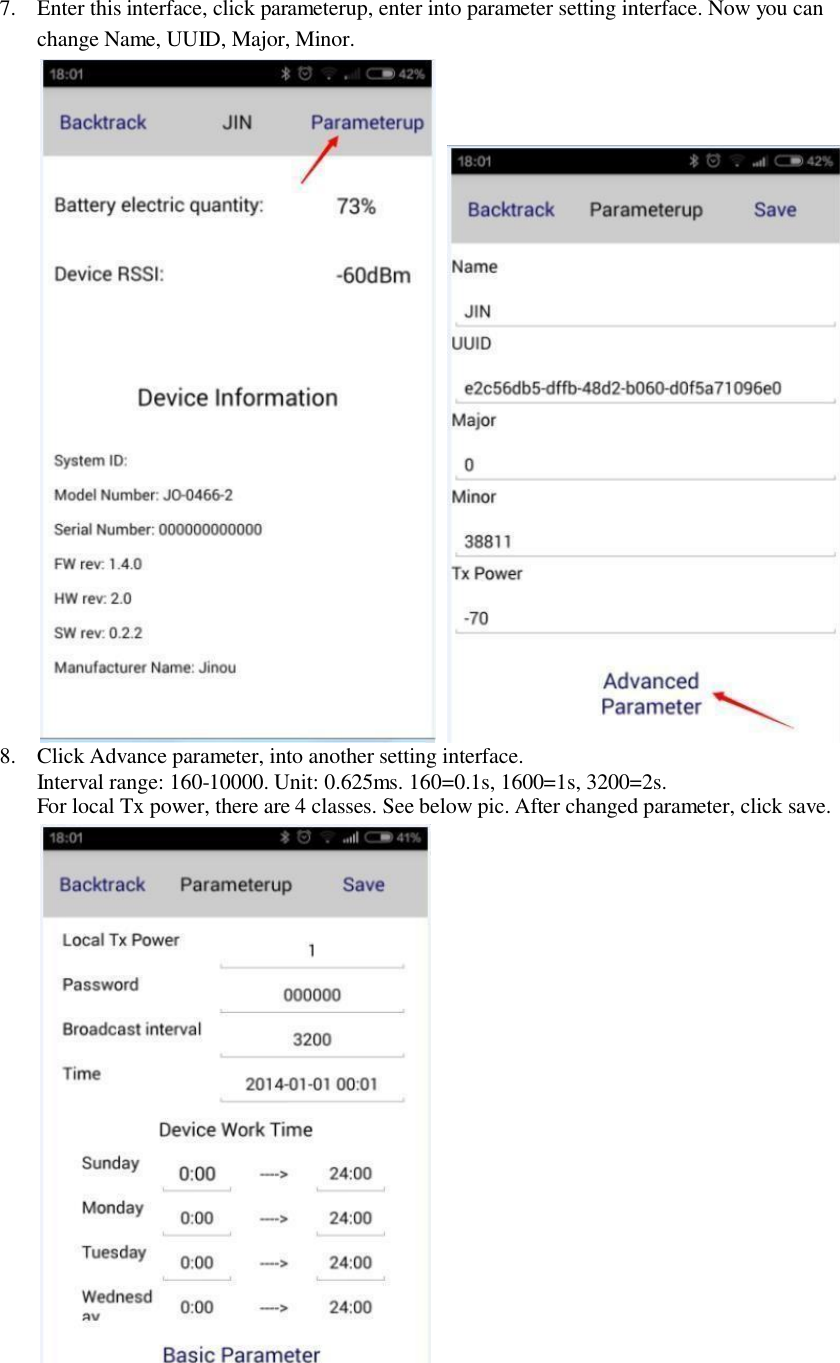Select Wednesday end time 24:00
This screenshot has height=1363, width=840.
[350, 1307]
